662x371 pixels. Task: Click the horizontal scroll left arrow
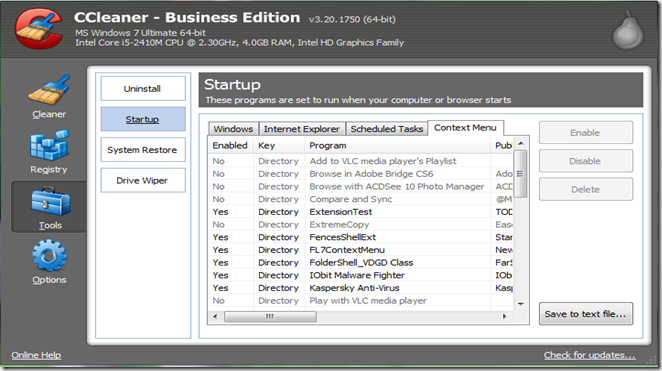[x=215, y=316]
